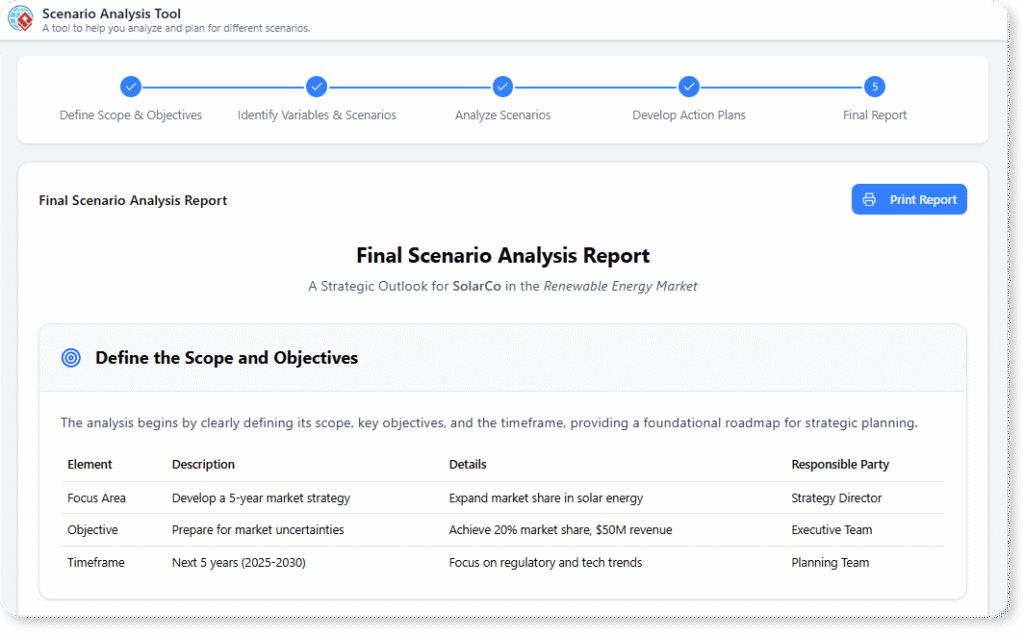Click the checkmark icon above Define Scope & Objectives

pos(131,87)
